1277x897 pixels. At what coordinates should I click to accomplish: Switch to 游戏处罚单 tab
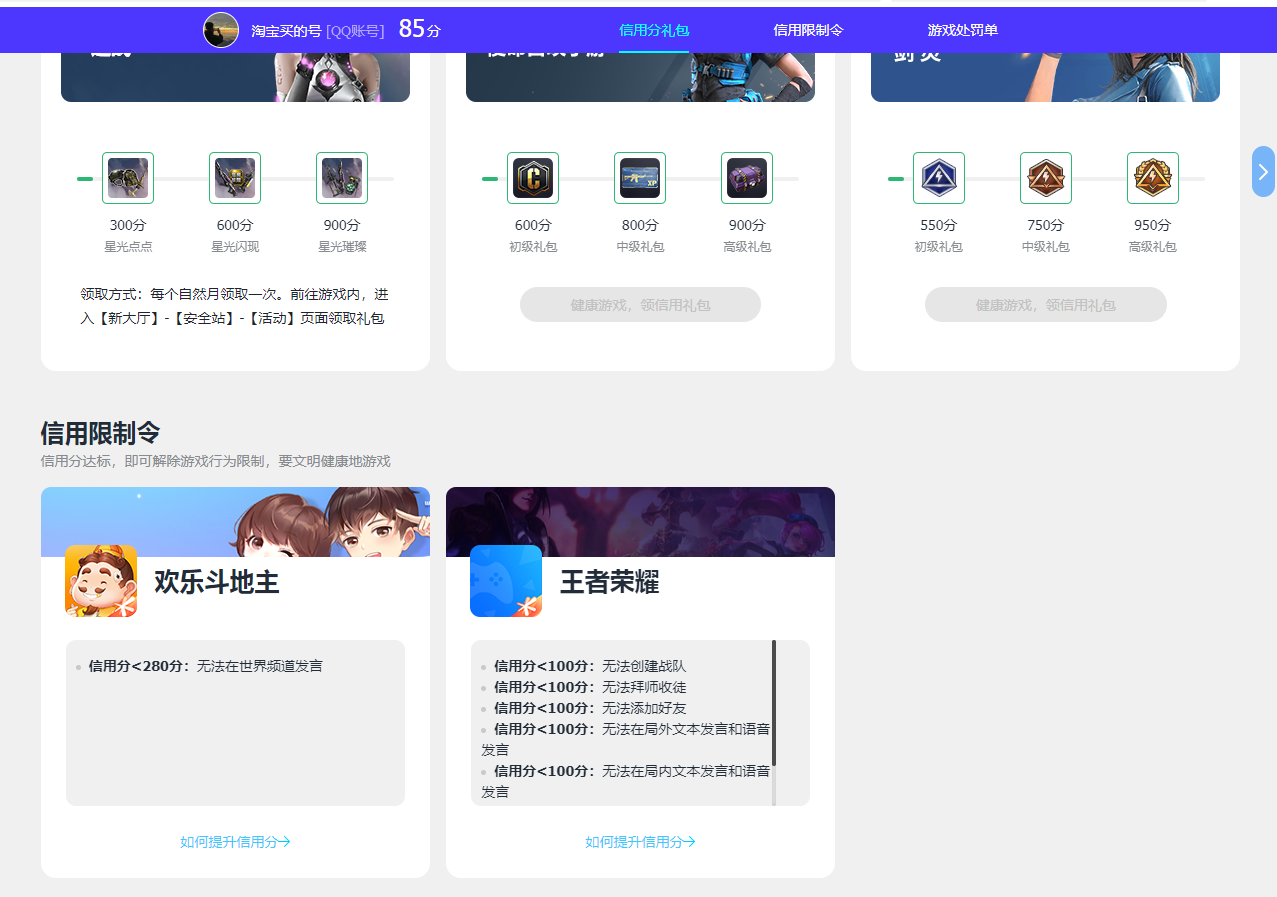pos(963,30)
